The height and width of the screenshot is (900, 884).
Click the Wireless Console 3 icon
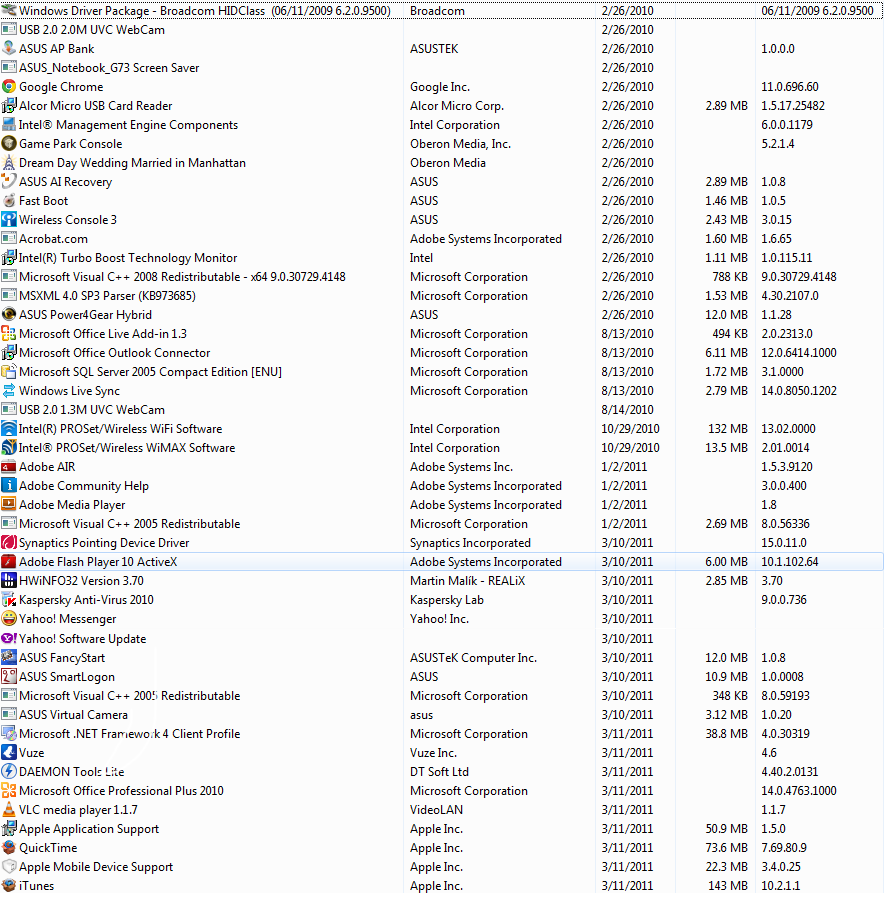coord(9,219)
